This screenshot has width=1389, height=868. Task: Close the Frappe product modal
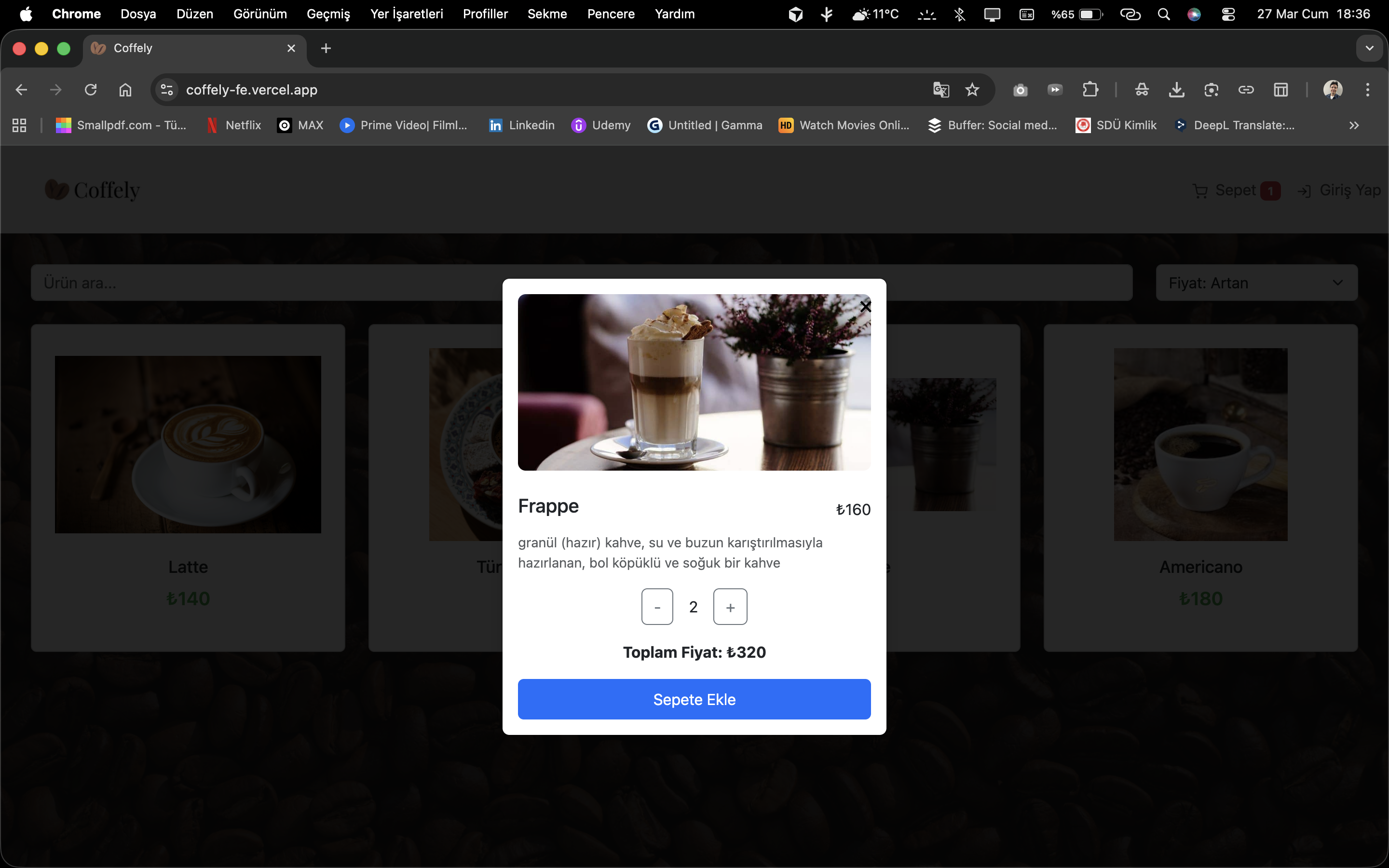point(865,307)
